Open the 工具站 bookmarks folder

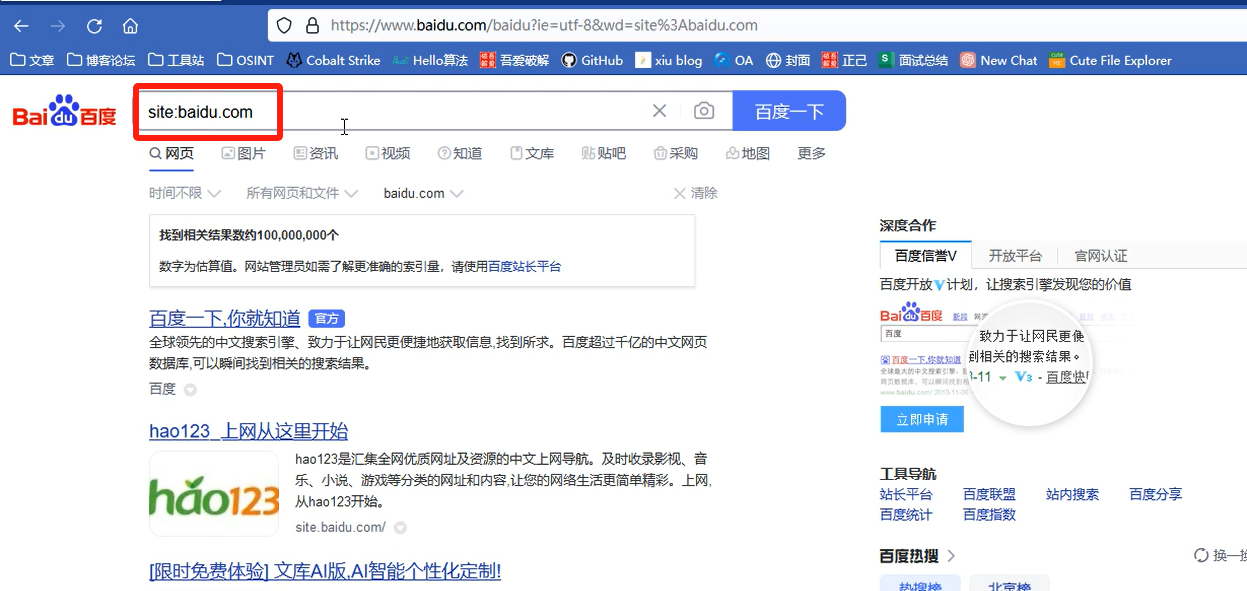tap(176, 60)
